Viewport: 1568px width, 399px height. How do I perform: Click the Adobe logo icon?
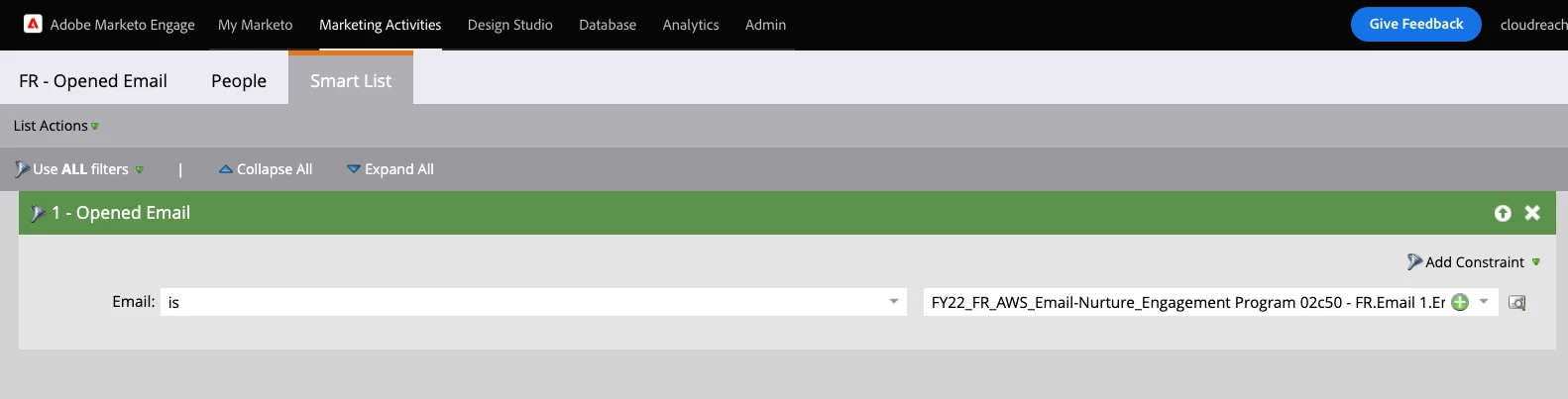33,24
